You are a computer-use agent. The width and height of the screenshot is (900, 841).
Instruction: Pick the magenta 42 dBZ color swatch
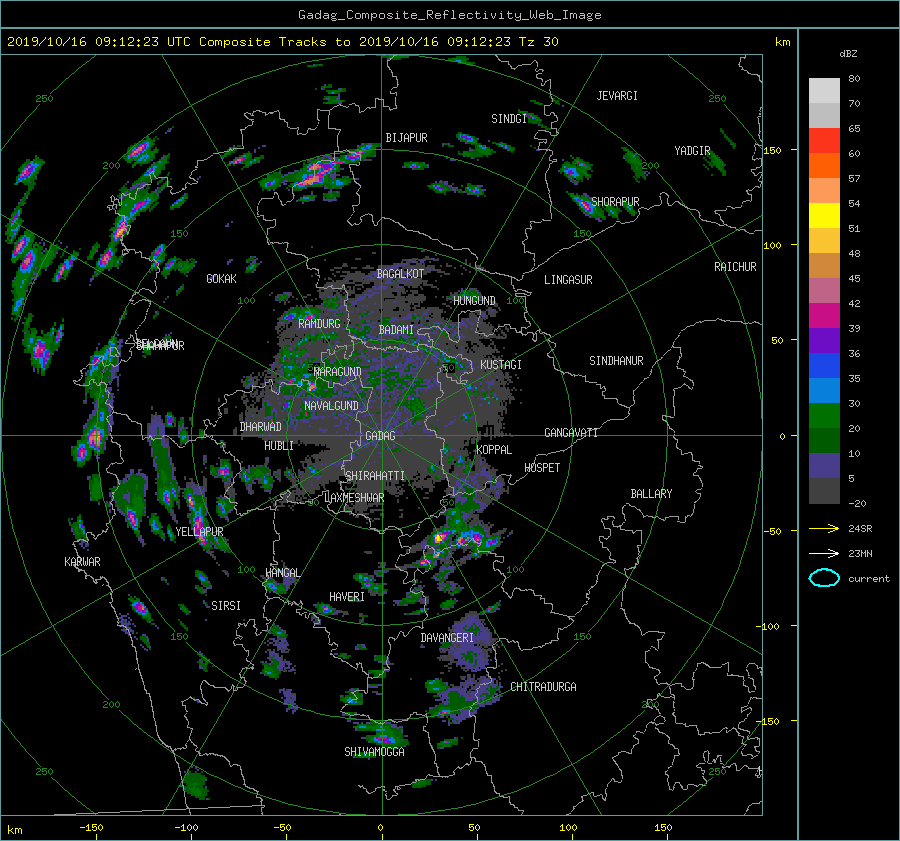pyautogui.click(x=824, y=315)
